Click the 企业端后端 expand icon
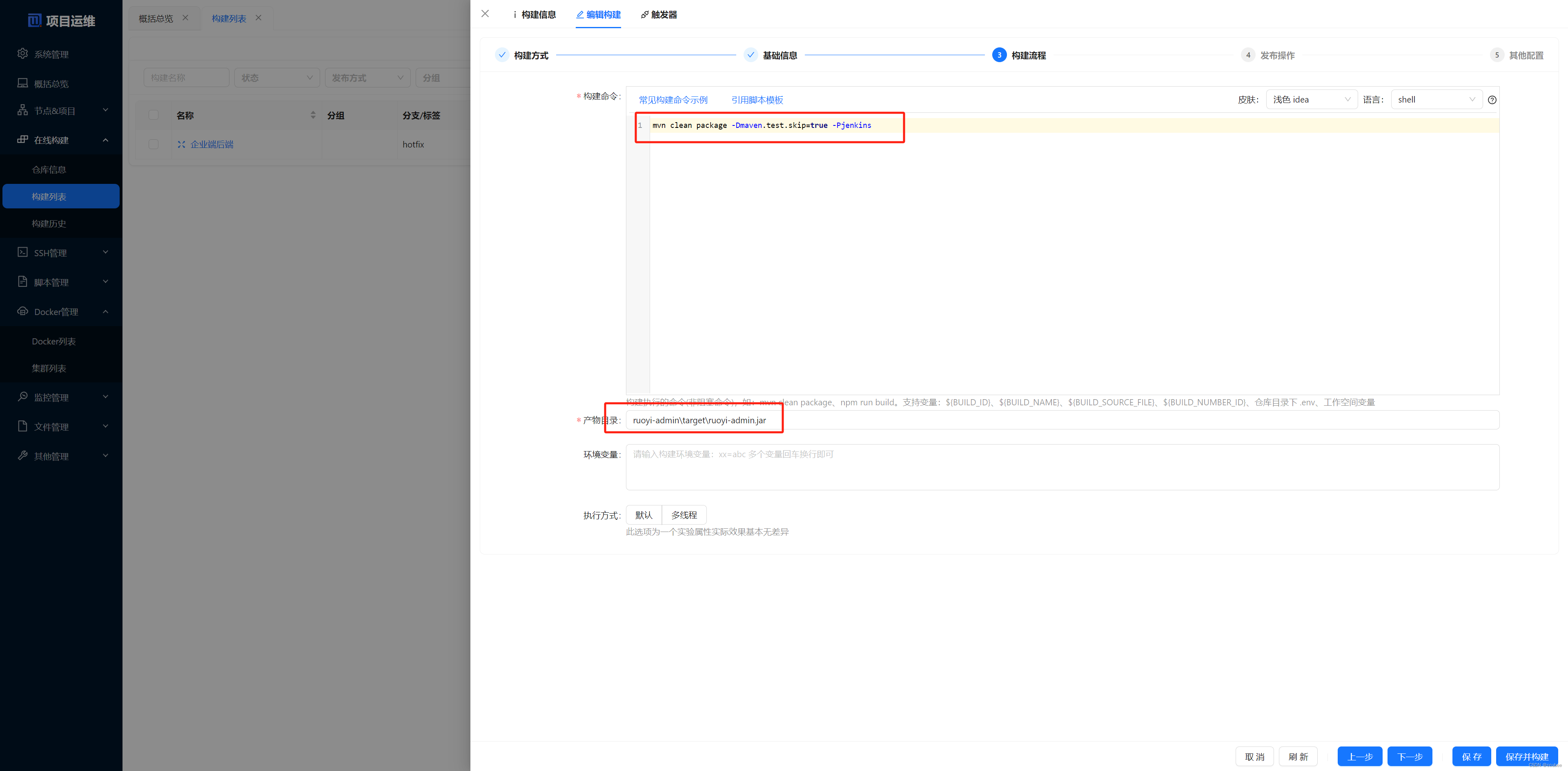The height and width of the screenshot is (771, 1568). click(181, 144)
